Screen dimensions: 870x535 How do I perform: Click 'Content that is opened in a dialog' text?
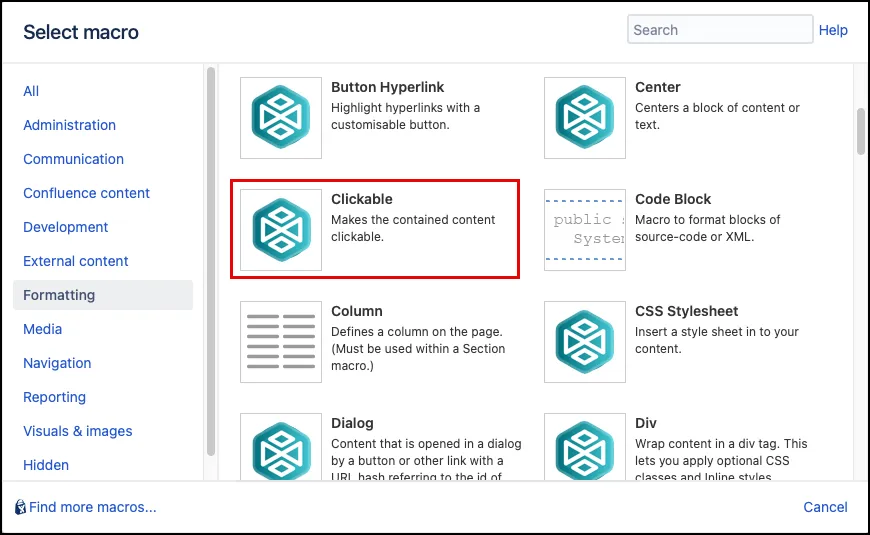click(x=426, y=460)
